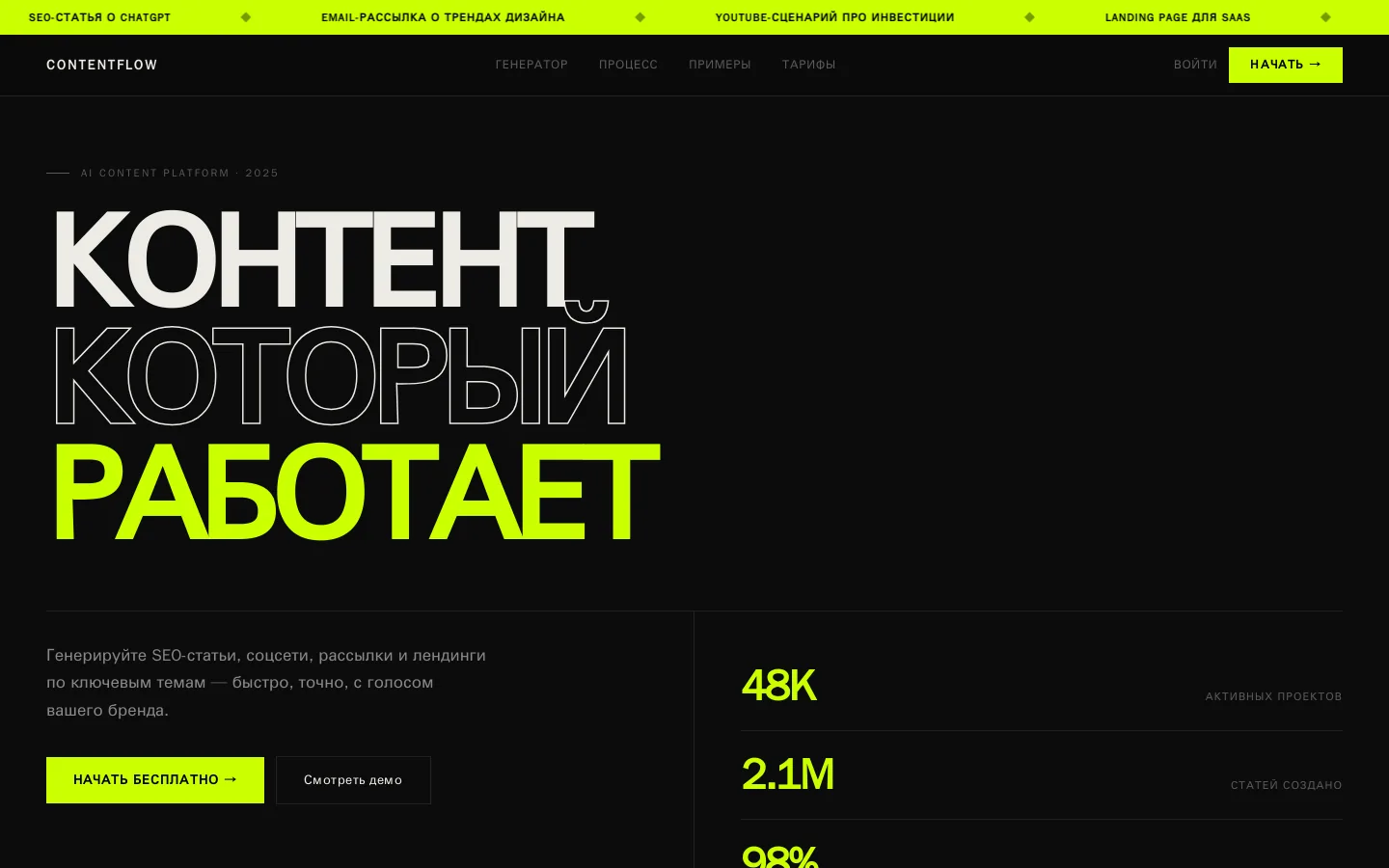The width and height of the screenshot is (1389, 868).
Task: Click the АКТИВНЫХ ПРОЕКТОВ label
Action: coord(1273,696)
